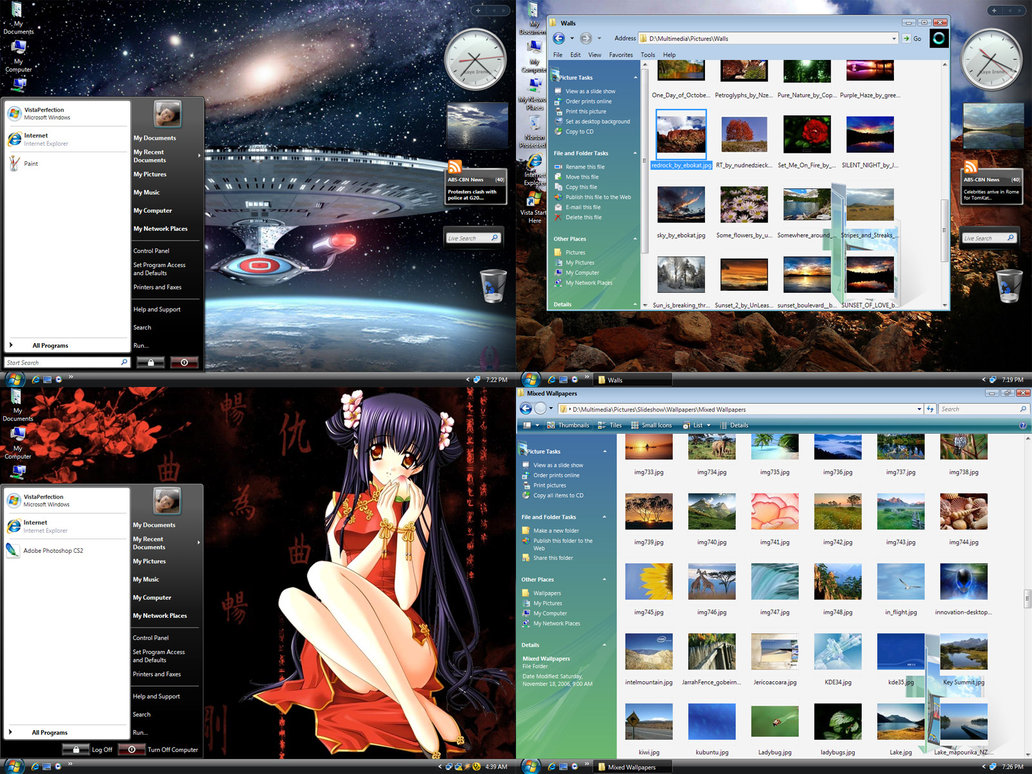Collapse Details section in Mixed Wallpapers window
The height and width of the screenshot is (774, 1032).
pyautogui.click(x=605, y=645)
